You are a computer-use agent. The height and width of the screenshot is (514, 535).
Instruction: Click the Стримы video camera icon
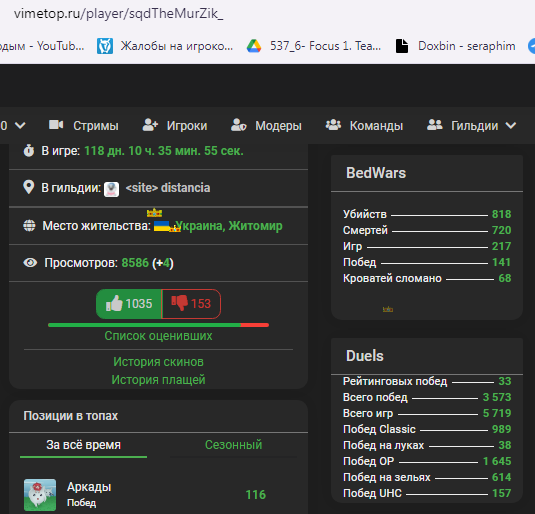56,125
